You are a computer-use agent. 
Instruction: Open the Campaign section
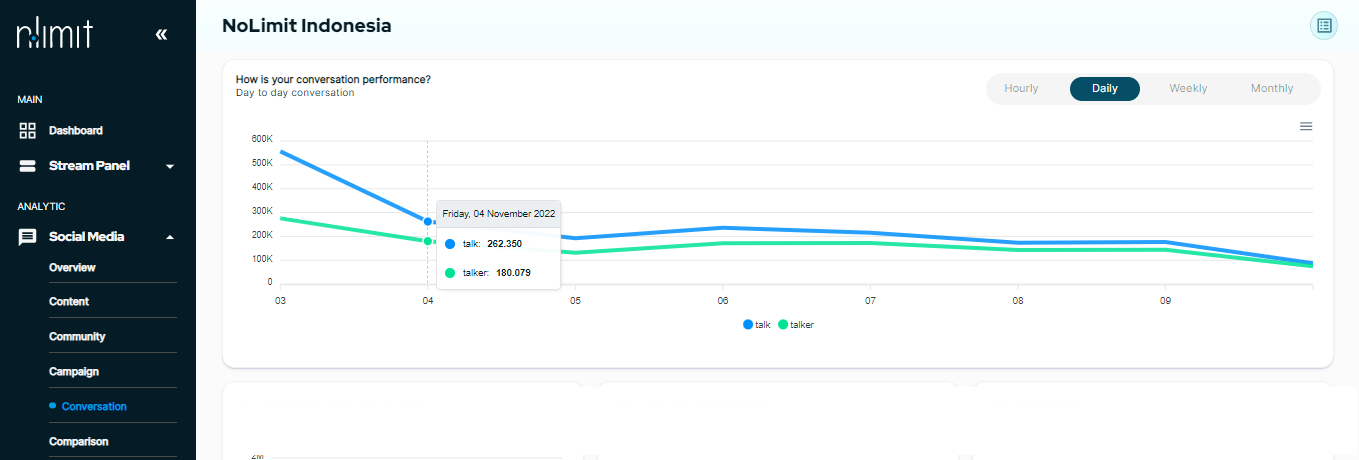[74, 371]
